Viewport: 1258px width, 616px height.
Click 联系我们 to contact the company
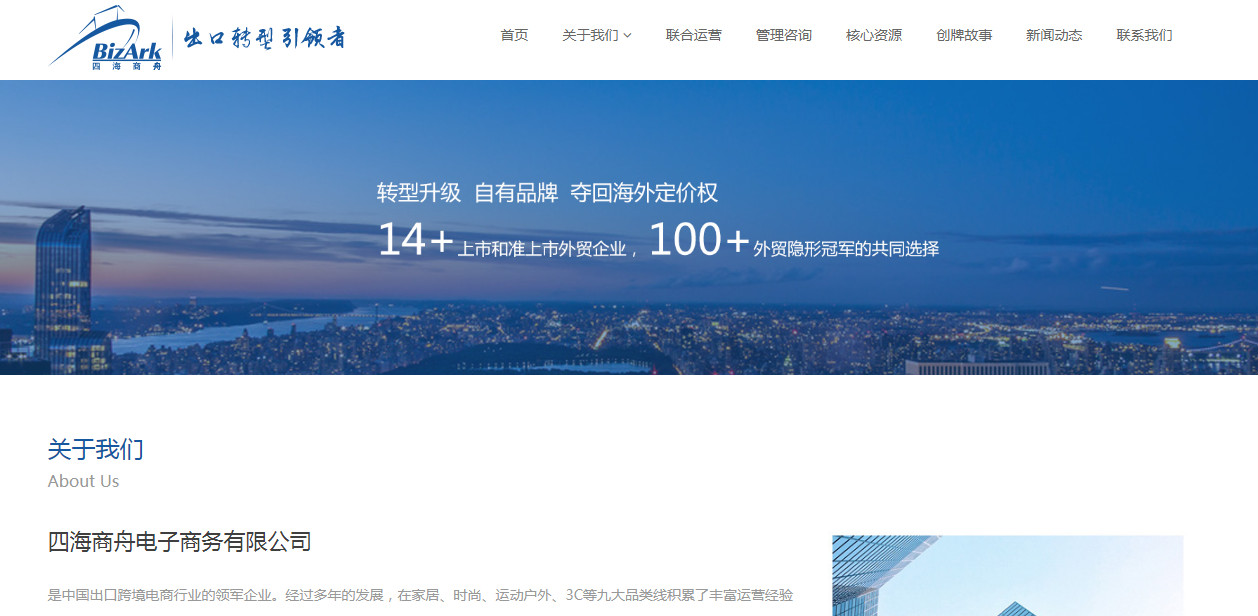pyautogui.click(x=1144, y=35)
